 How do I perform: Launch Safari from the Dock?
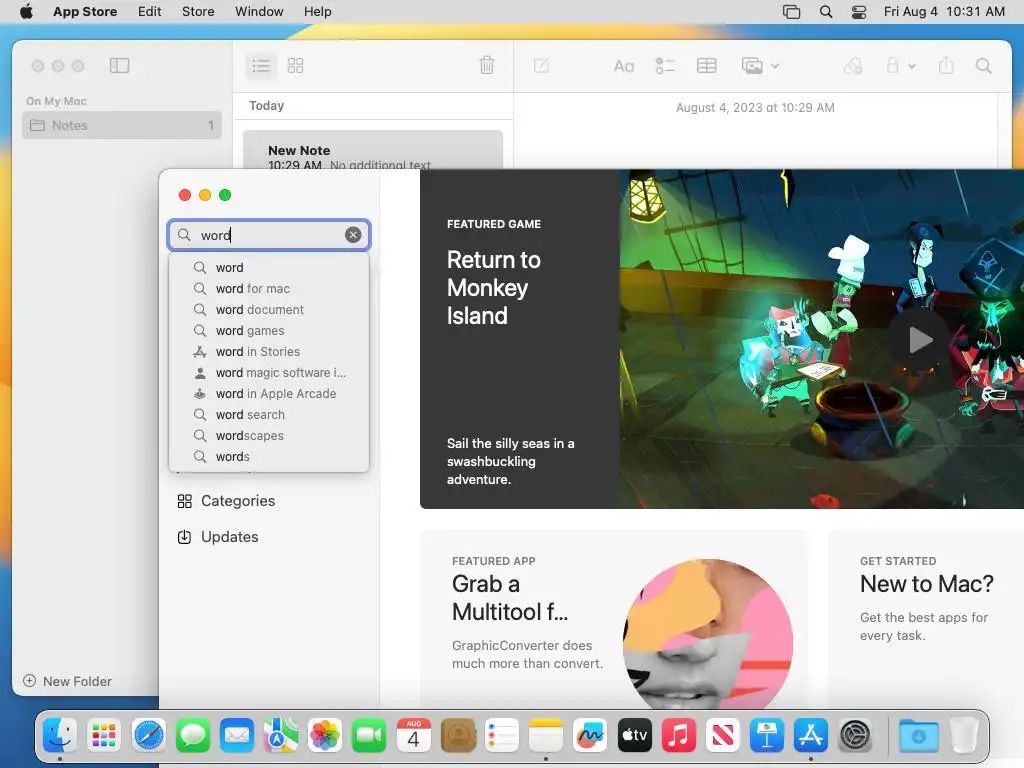[x=149, y=735]
